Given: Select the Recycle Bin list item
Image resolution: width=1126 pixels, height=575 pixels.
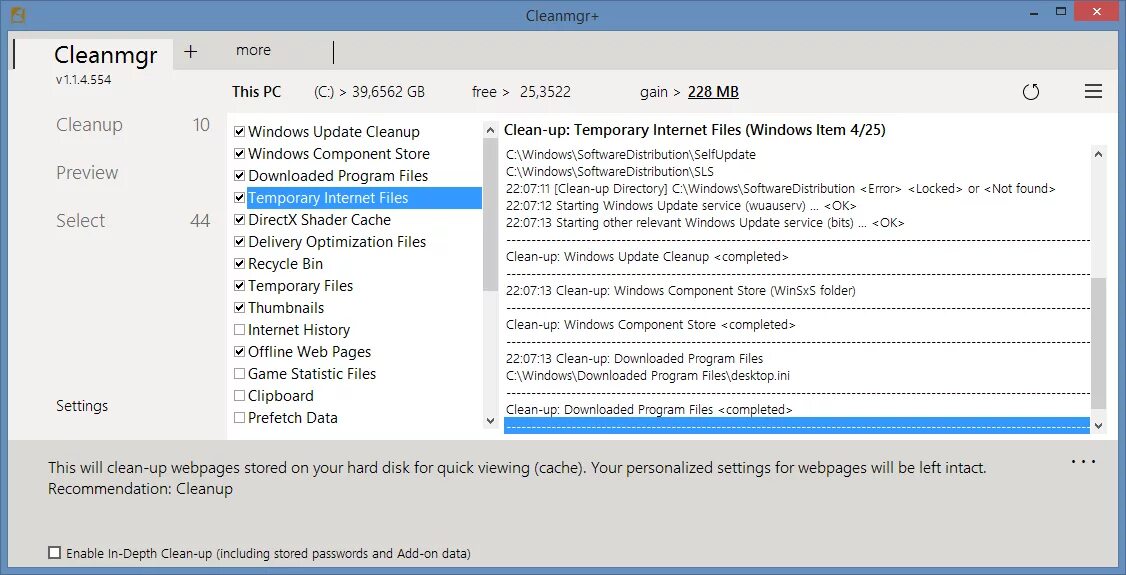Looking at the screenshot, I should (285, 264).
